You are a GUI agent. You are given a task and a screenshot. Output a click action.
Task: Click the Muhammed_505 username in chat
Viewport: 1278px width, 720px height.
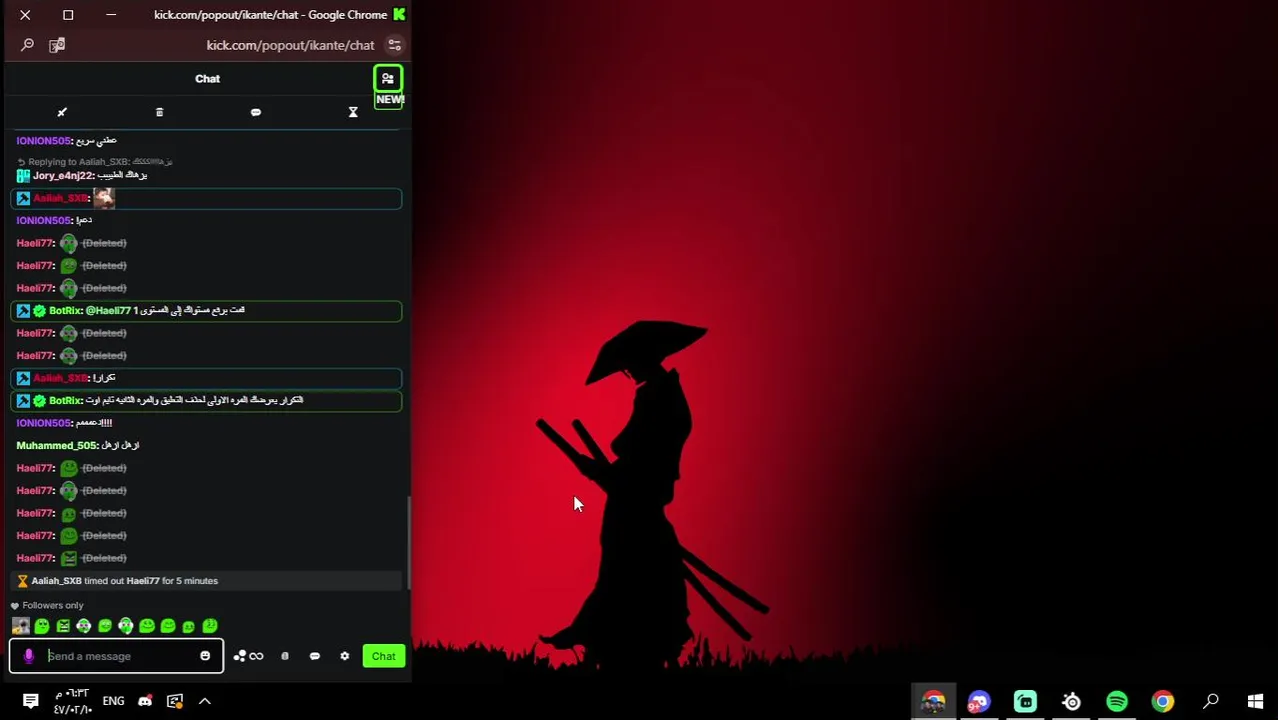coord(55,445)
